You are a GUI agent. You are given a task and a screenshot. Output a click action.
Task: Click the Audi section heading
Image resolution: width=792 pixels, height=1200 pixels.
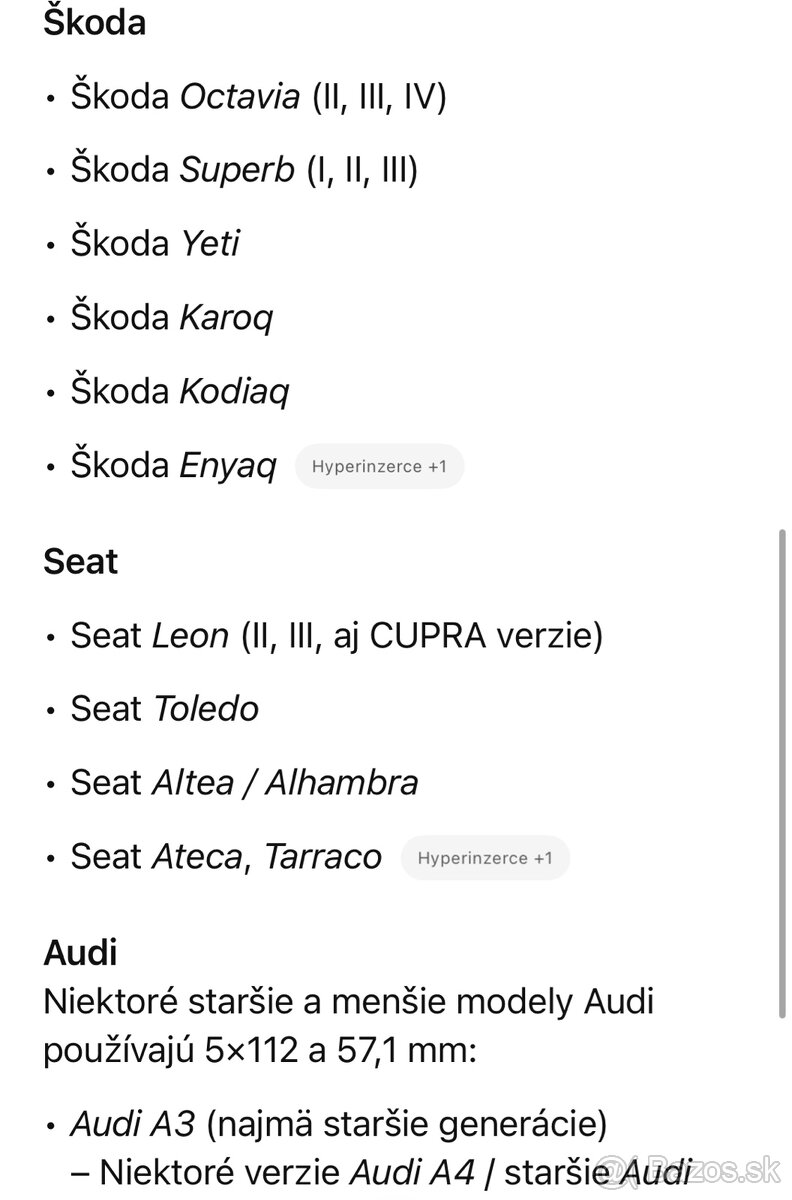(x=80, y=952)
